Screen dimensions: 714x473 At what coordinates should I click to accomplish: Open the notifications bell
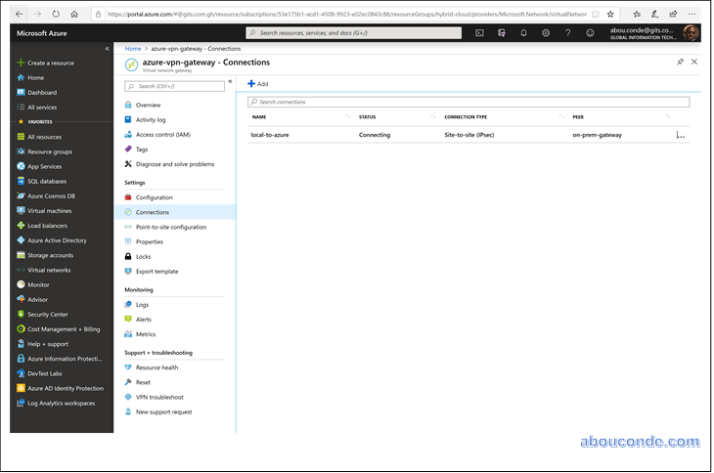click(x=523, y=33)
